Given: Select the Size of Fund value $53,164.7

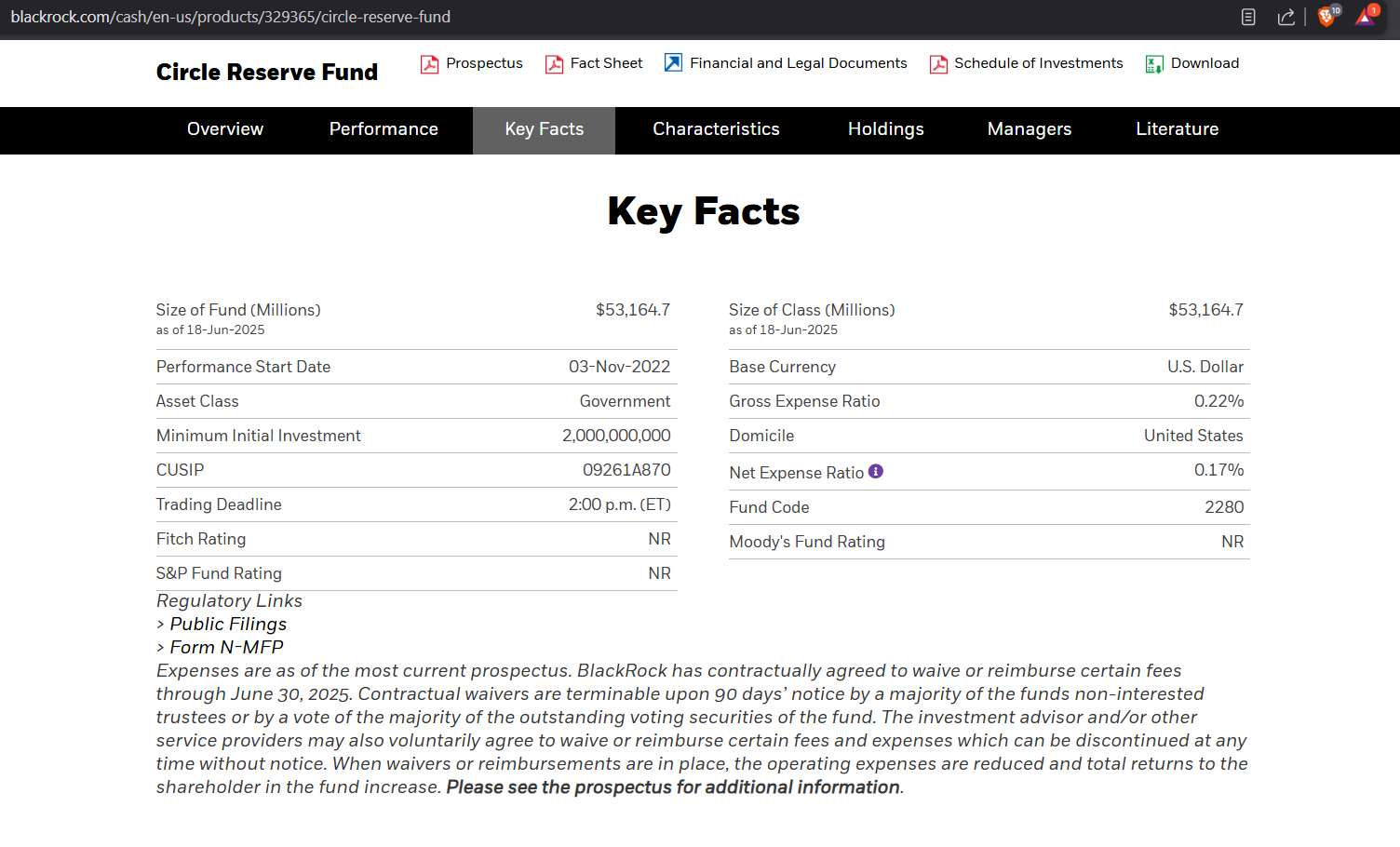Looking at the screenshot, I should 633,310.
